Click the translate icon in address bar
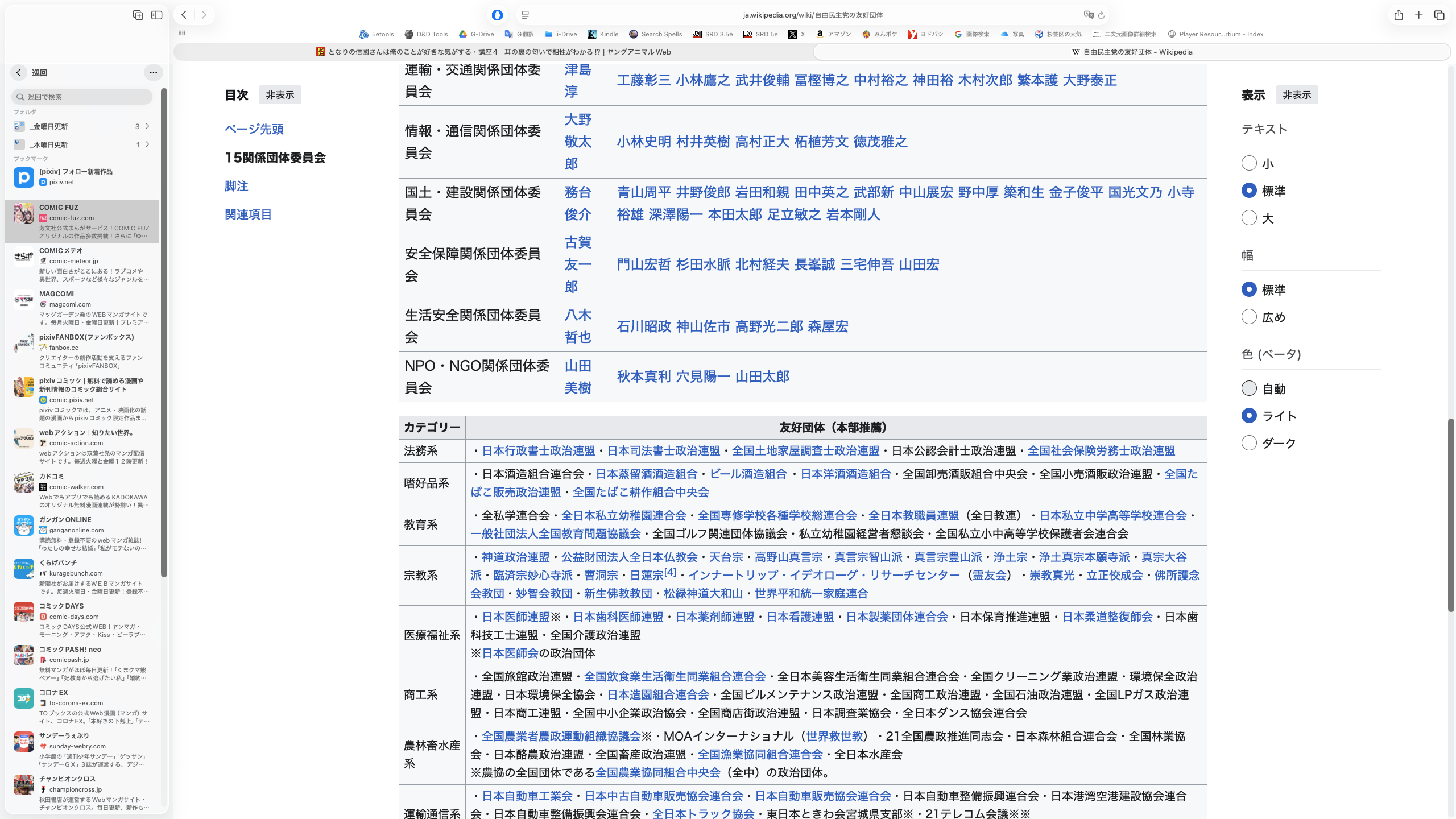Viewport: 1456px width, 819px height. pos(1089,15)
